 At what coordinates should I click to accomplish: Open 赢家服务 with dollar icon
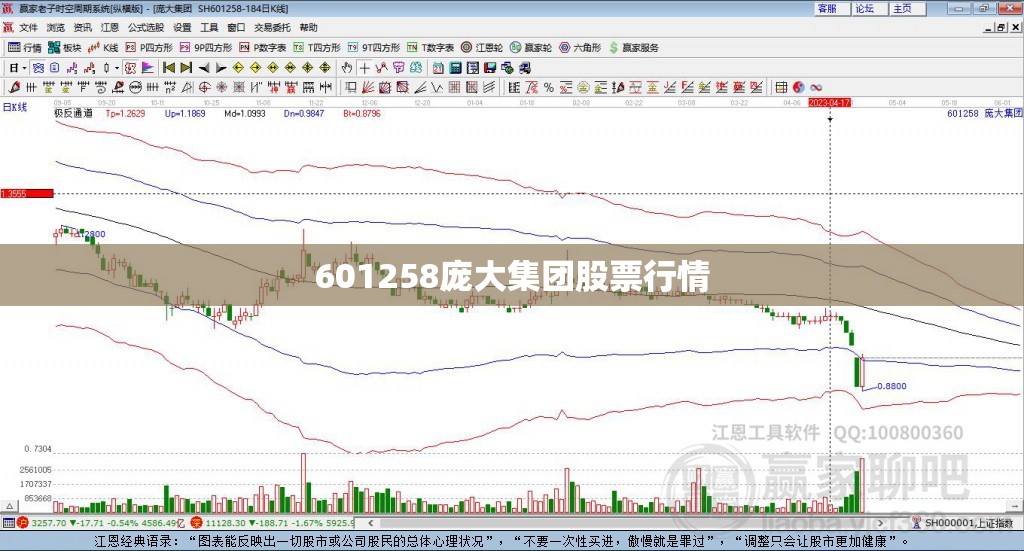634,47
